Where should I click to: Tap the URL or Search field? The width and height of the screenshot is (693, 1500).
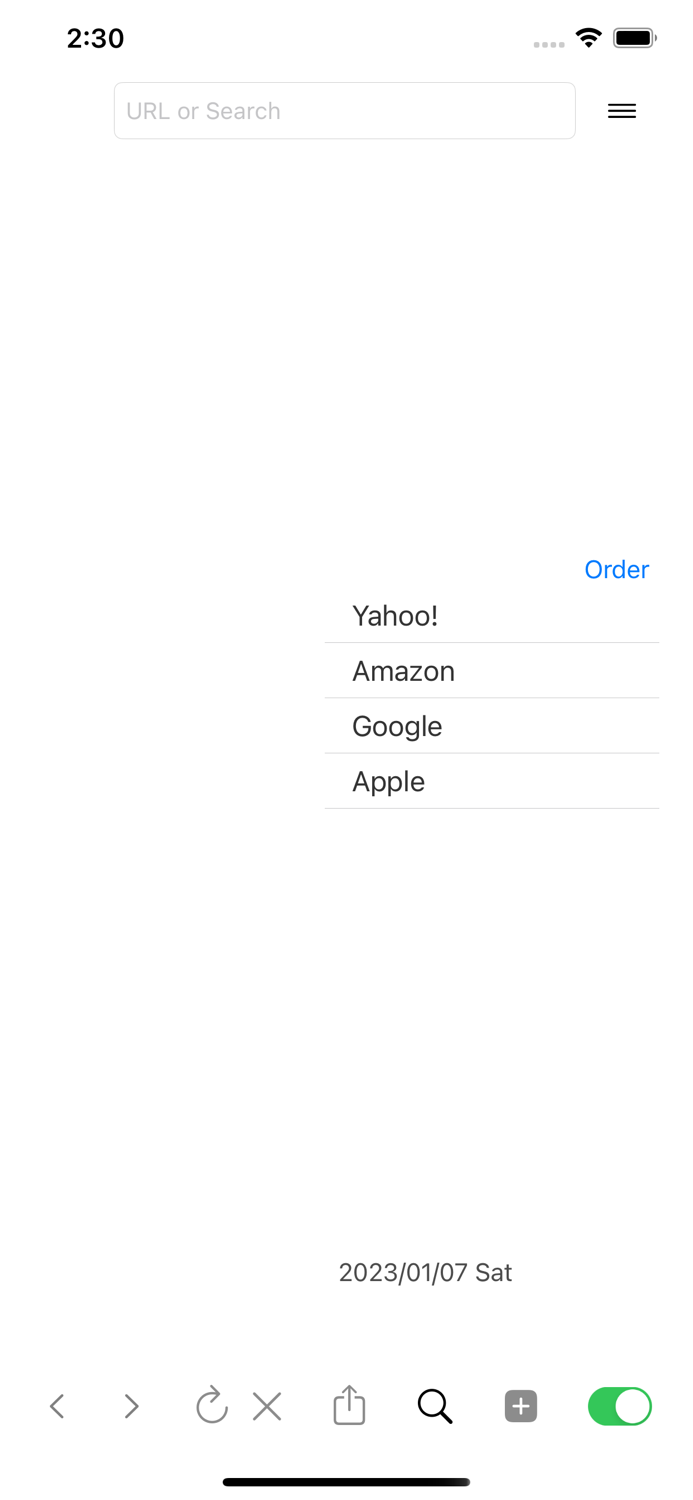coord(345,110)
